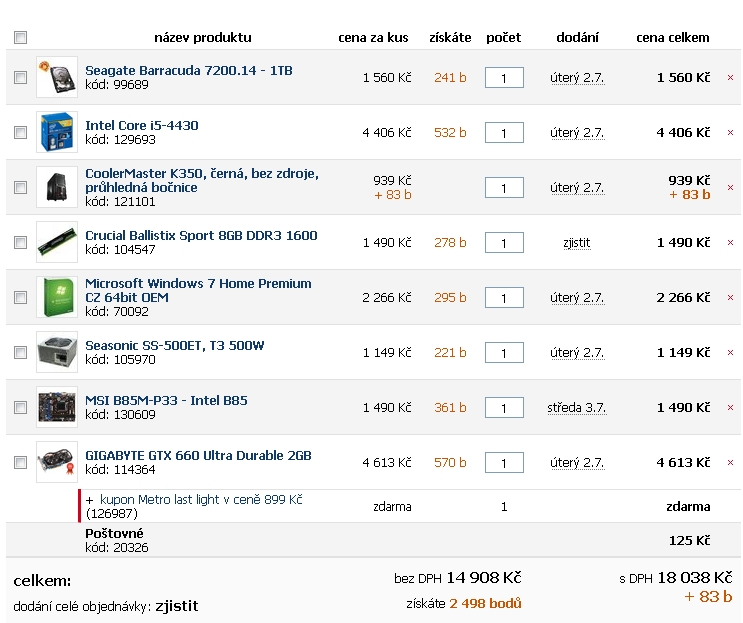
Task: Open MSI motherboard product image
Action: pyautogui.click(x=57, y=407)
